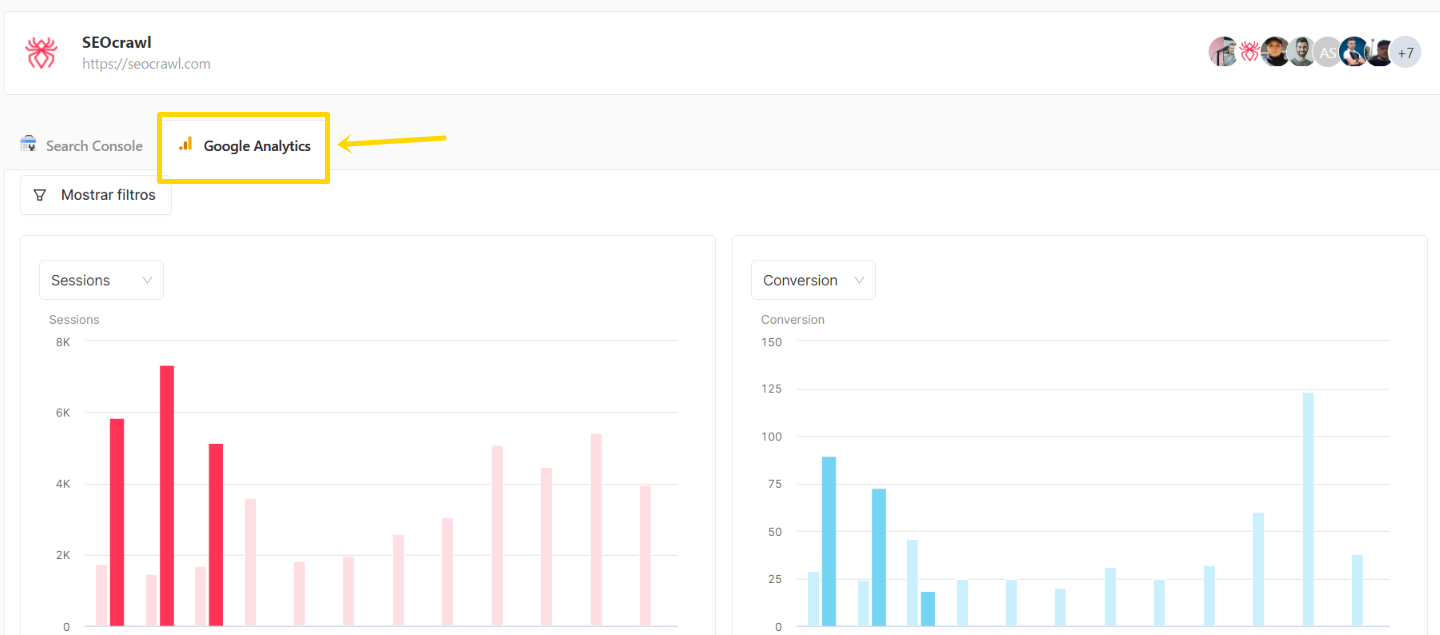This screenshot has width=1440, height=635.
Task: Open the seocrawl.com website link
Action: 146,63
